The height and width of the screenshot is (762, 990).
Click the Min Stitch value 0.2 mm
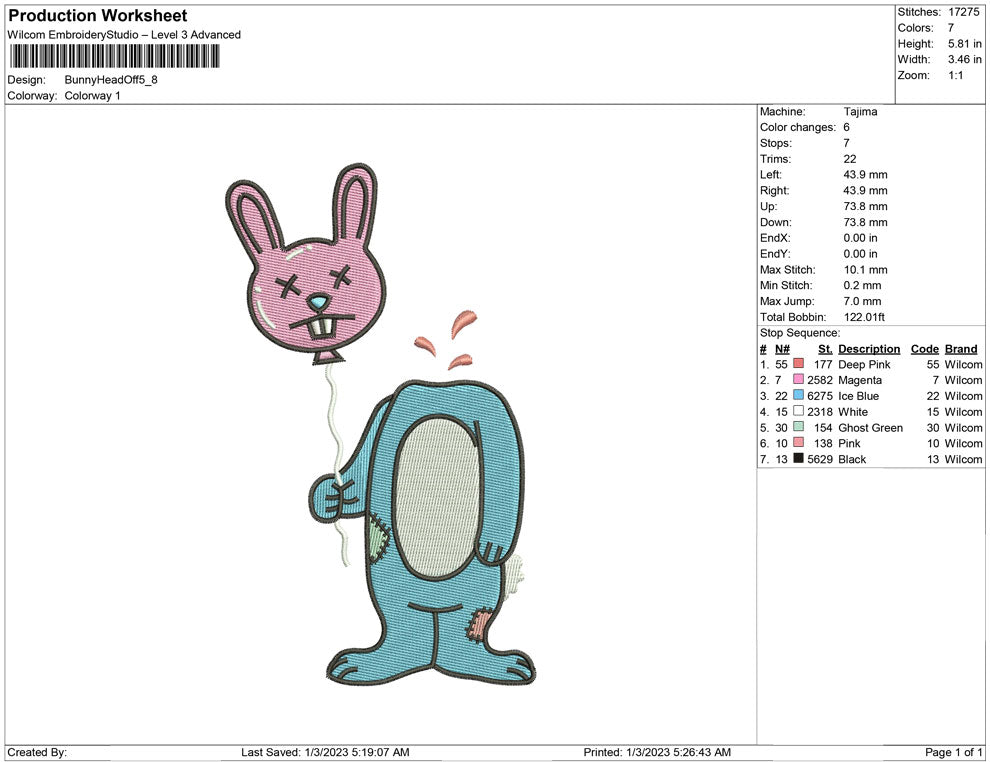(862, 285)
